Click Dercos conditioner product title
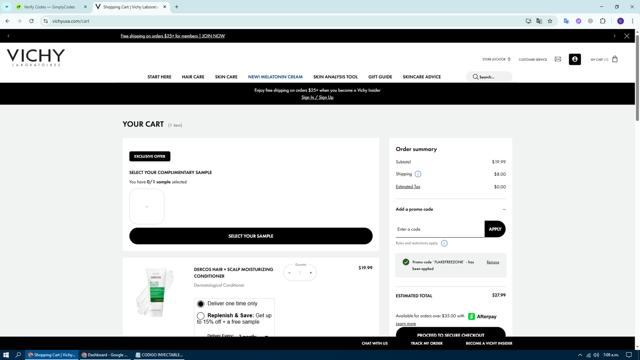 point(233,273)
